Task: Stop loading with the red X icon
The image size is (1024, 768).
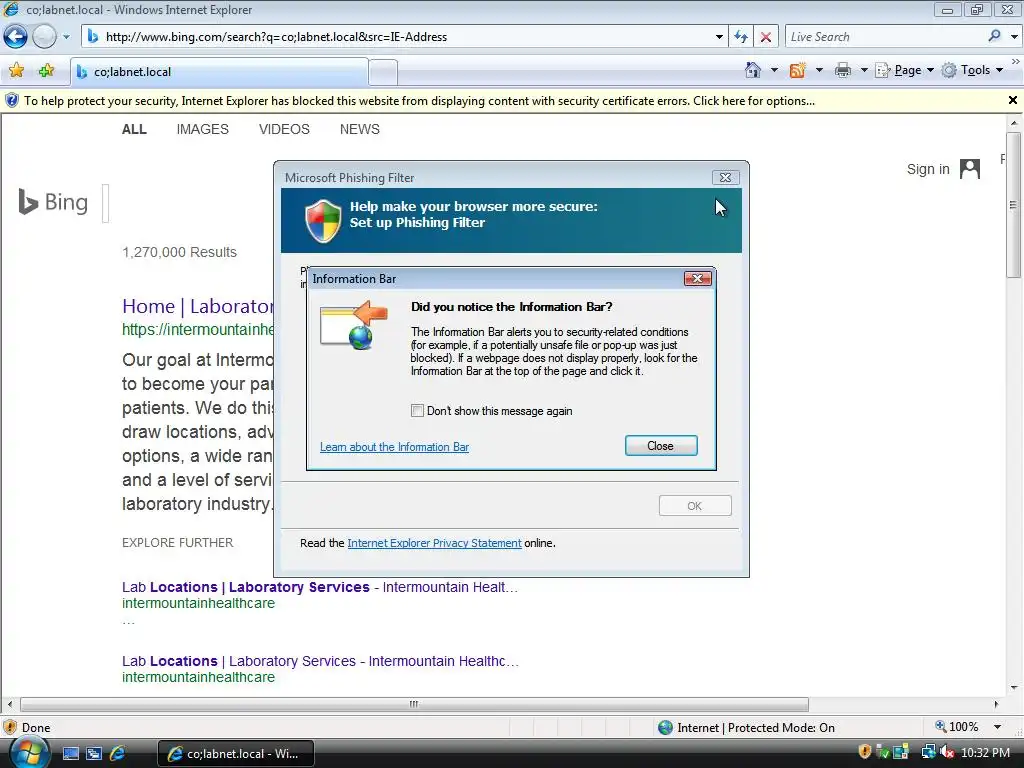Action: (x=765, y=37)
